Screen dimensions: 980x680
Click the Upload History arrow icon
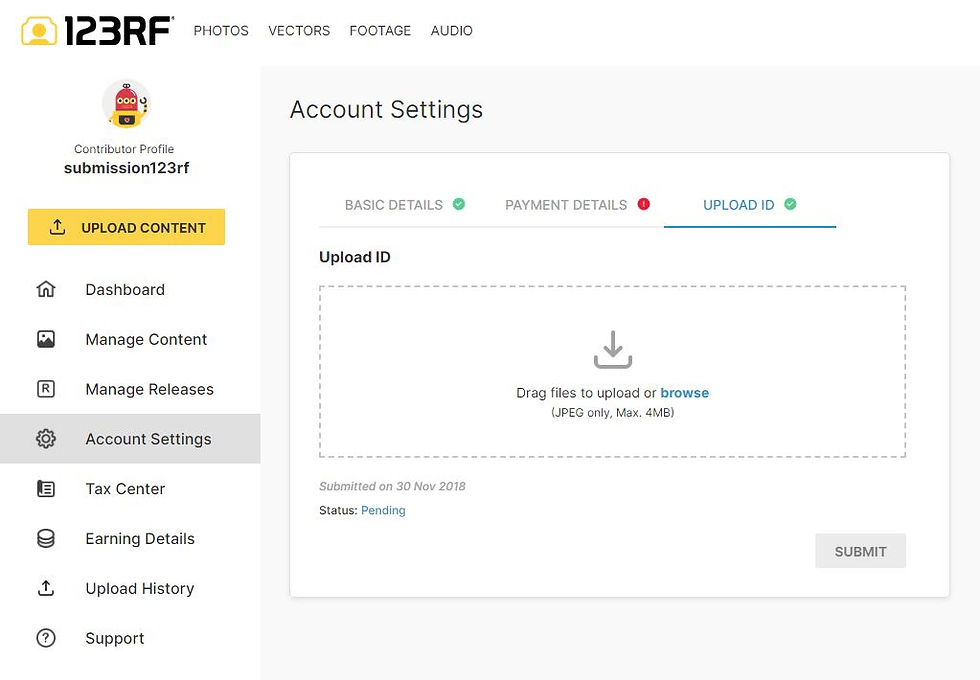tap(46, 588)
